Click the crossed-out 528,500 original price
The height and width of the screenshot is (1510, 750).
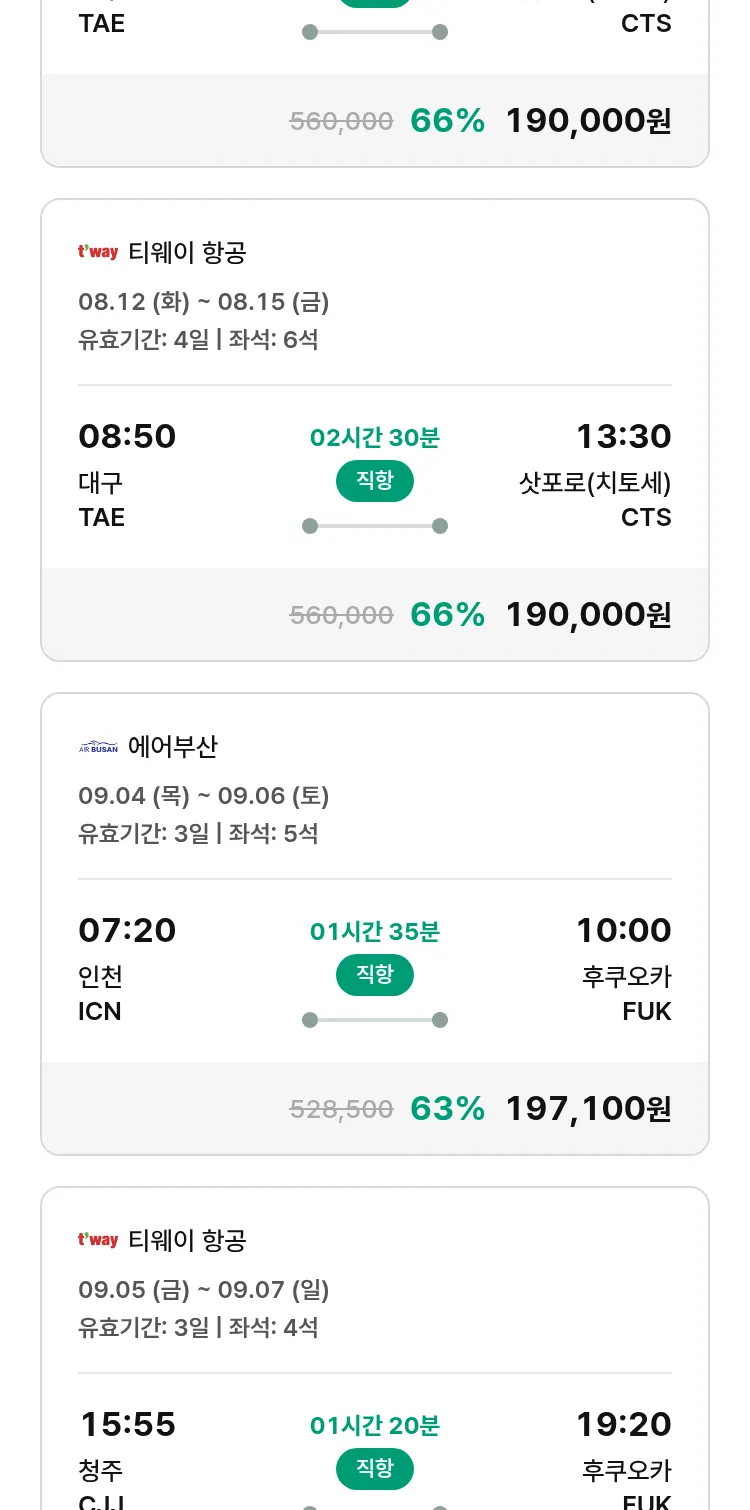(341, 1109)
